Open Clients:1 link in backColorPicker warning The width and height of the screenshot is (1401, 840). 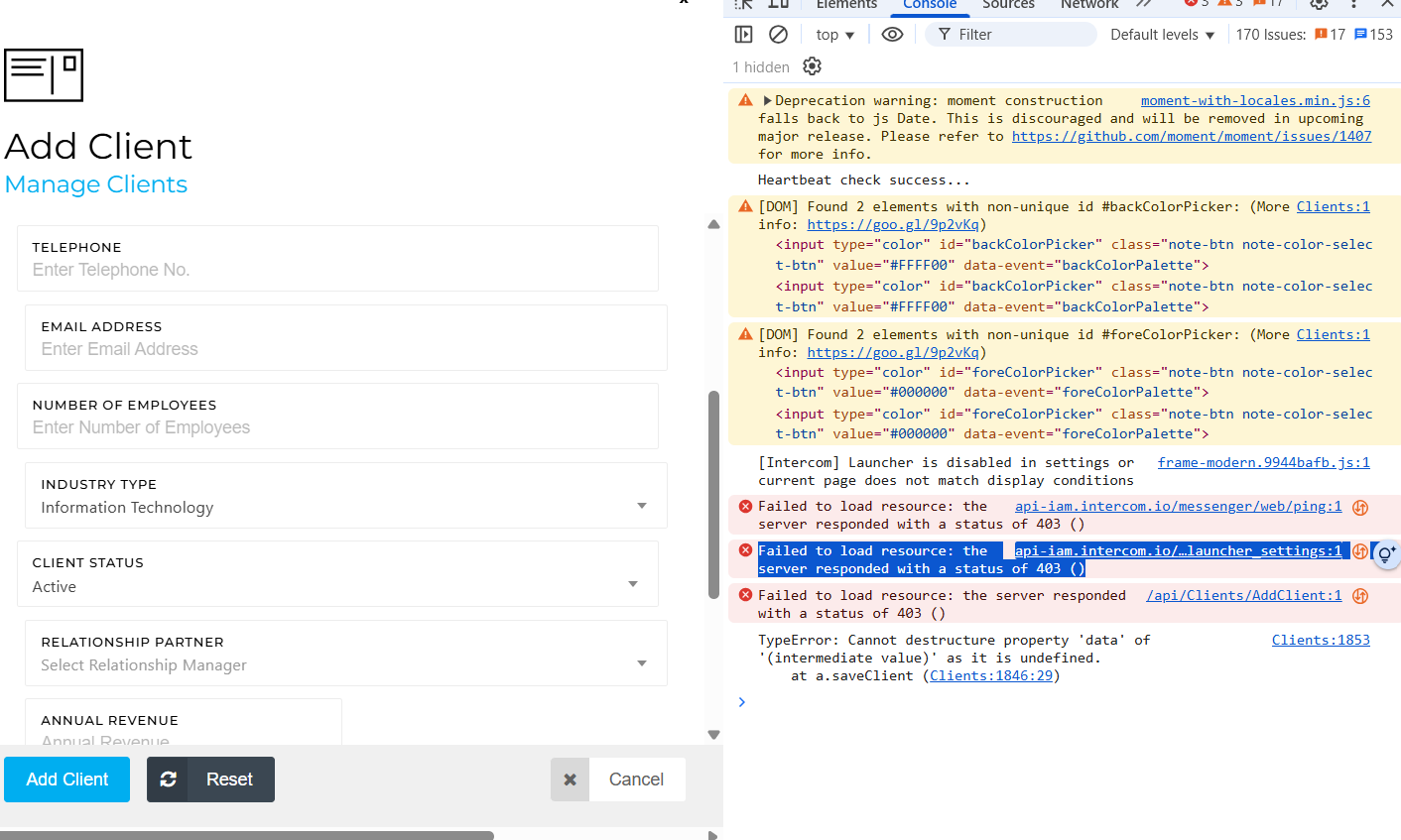coord(1333,207)
